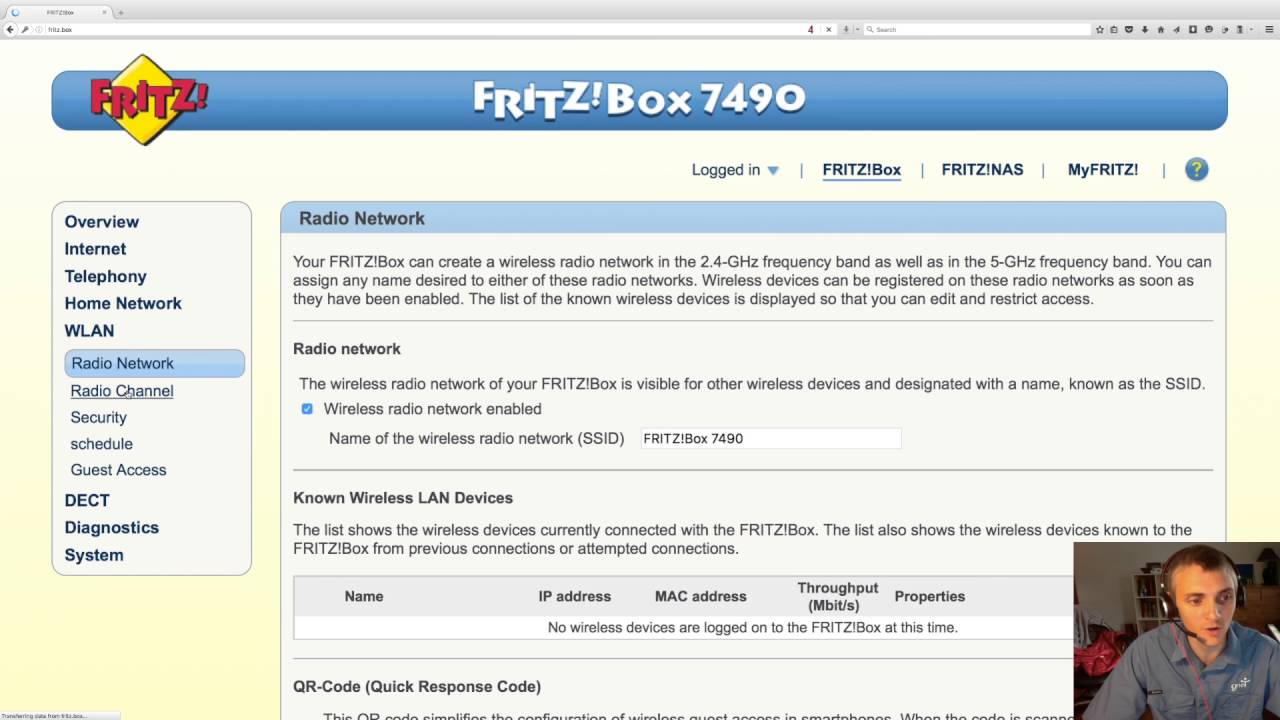Open the WLAN Security page
1280x720 pixels.
[x=98, y=417]
